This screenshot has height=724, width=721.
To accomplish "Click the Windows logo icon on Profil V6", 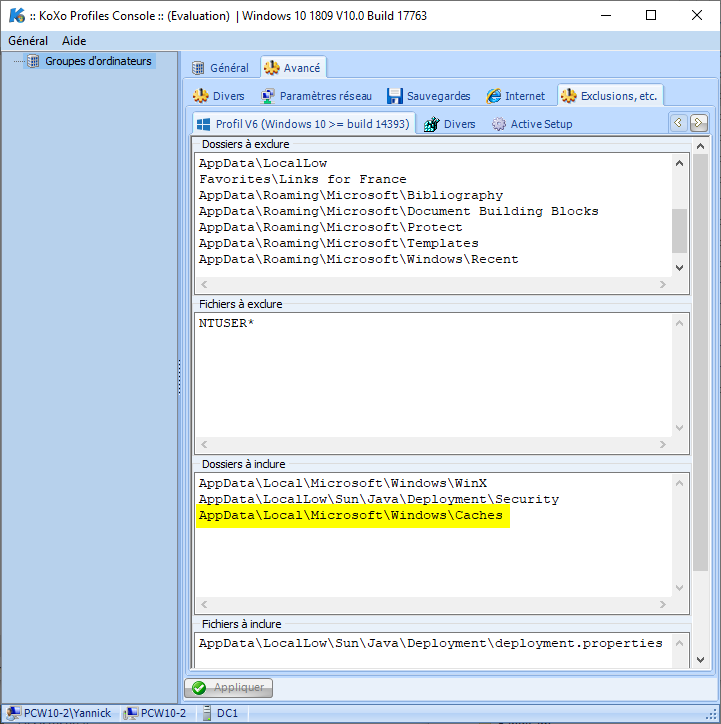I will (204, 124).
